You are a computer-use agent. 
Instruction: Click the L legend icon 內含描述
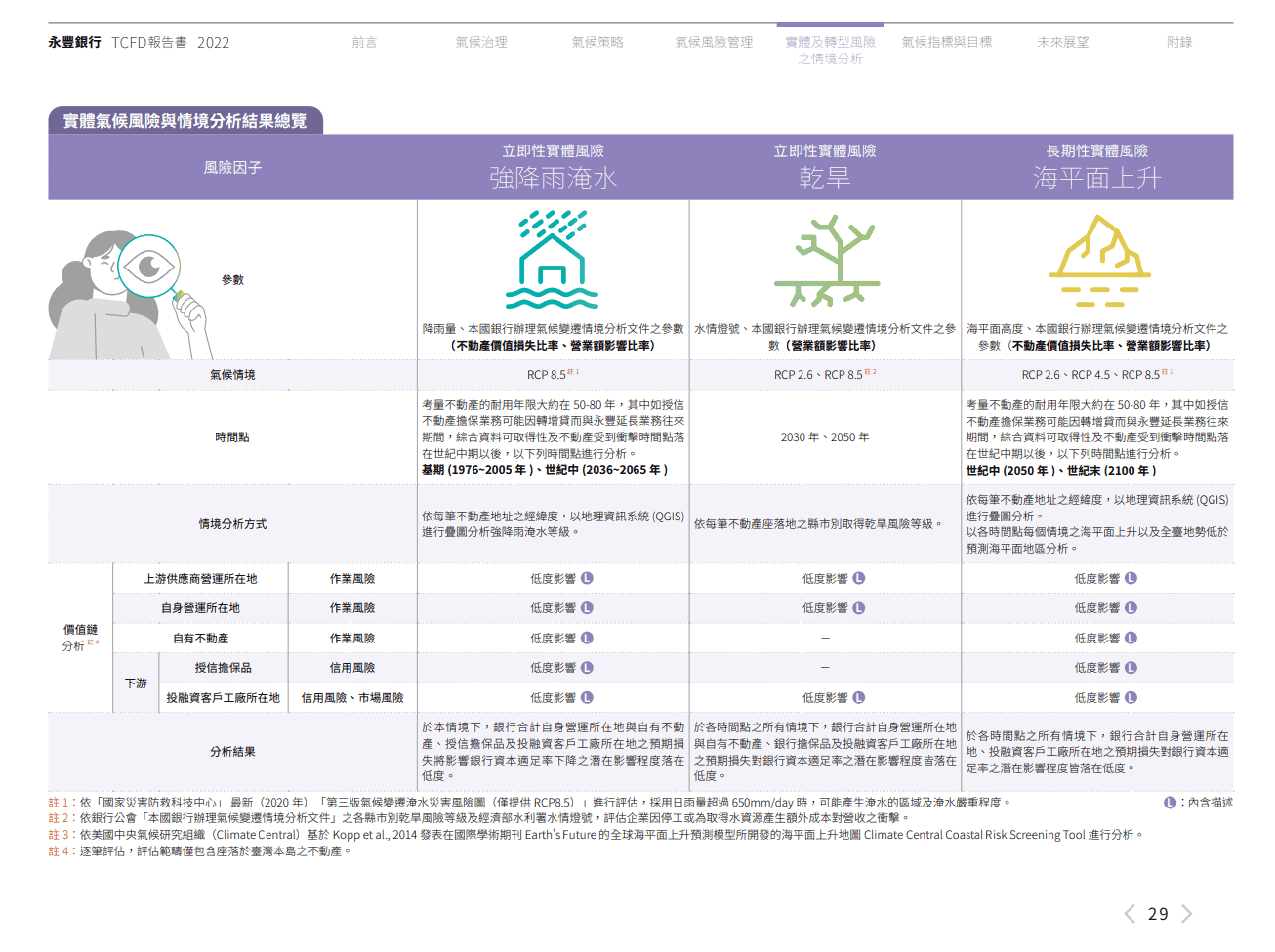(x=1170, y=803)
